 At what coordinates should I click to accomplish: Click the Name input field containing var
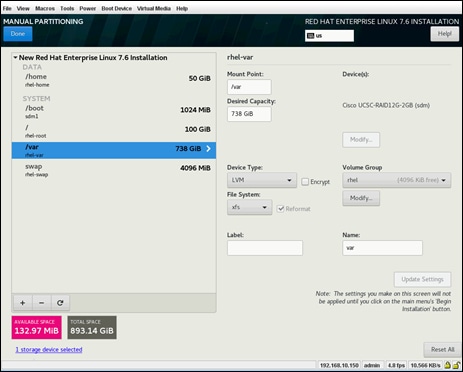[x=382, y=248]
